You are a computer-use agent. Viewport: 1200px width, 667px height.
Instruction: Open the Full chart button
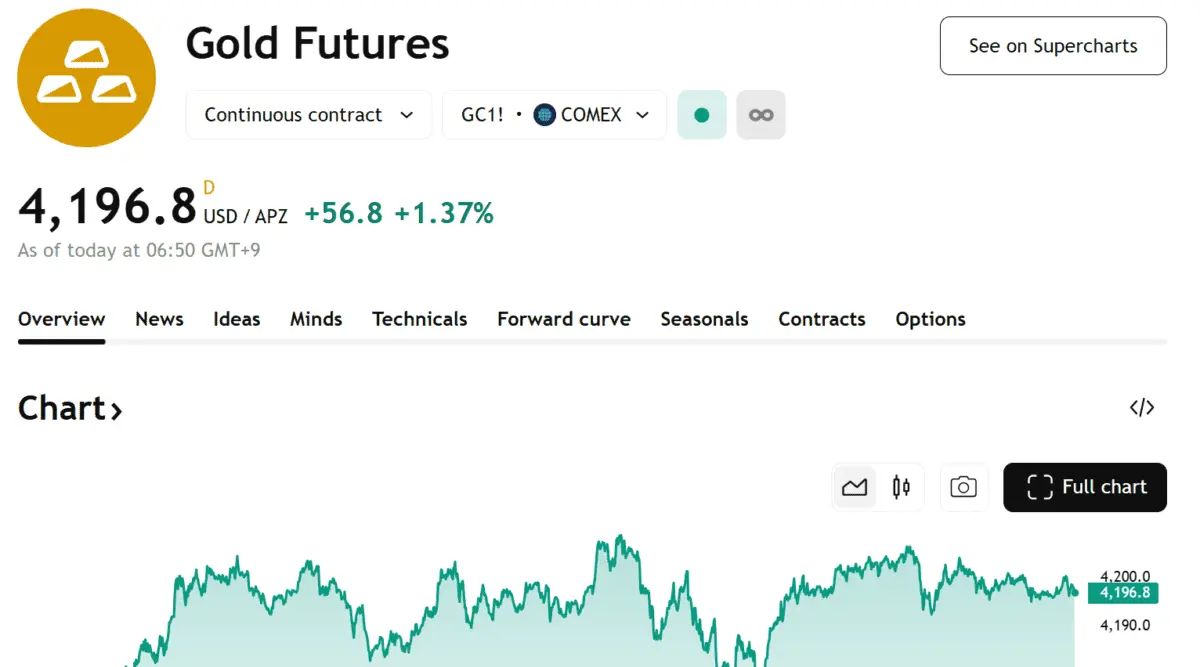(1085, 487)
